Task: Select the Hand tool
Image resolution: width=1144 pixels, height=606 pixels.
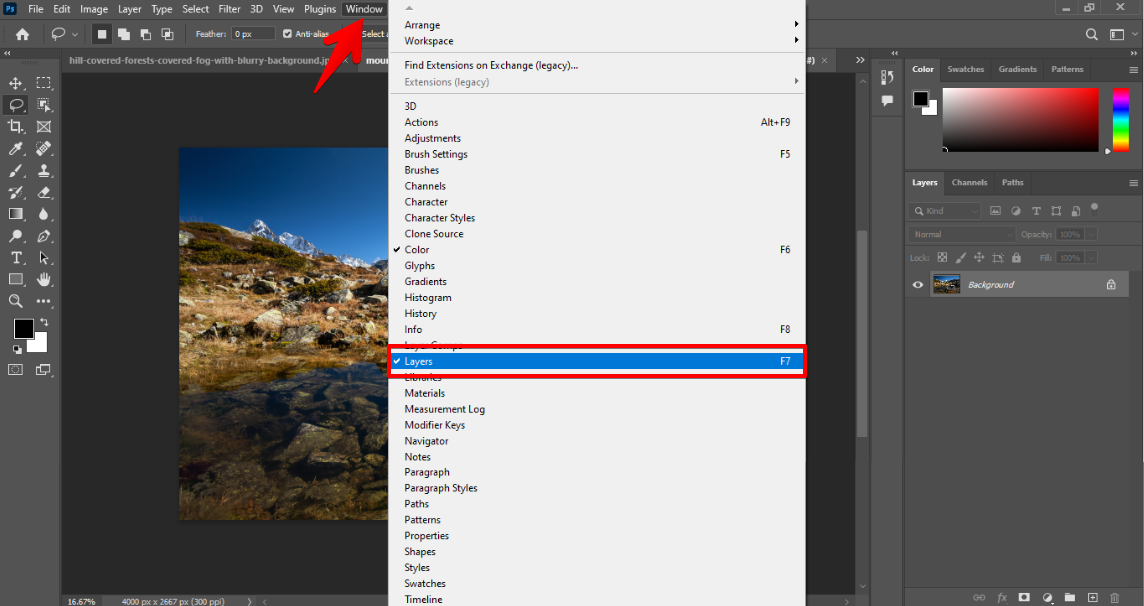Action: tap(44, 279)
